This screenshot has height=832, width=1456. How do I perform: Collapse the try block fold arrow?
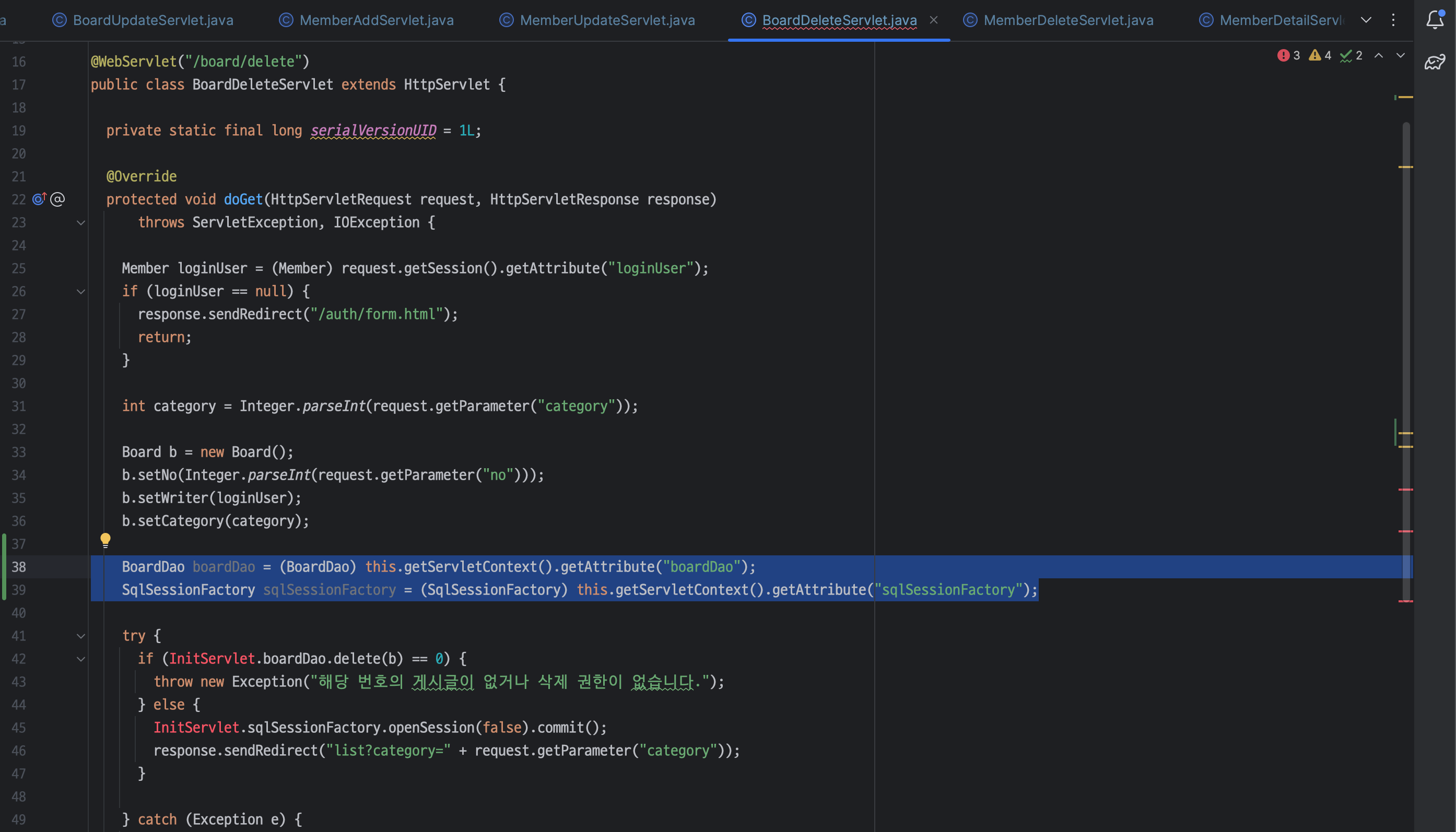click(x=80, y=636)
